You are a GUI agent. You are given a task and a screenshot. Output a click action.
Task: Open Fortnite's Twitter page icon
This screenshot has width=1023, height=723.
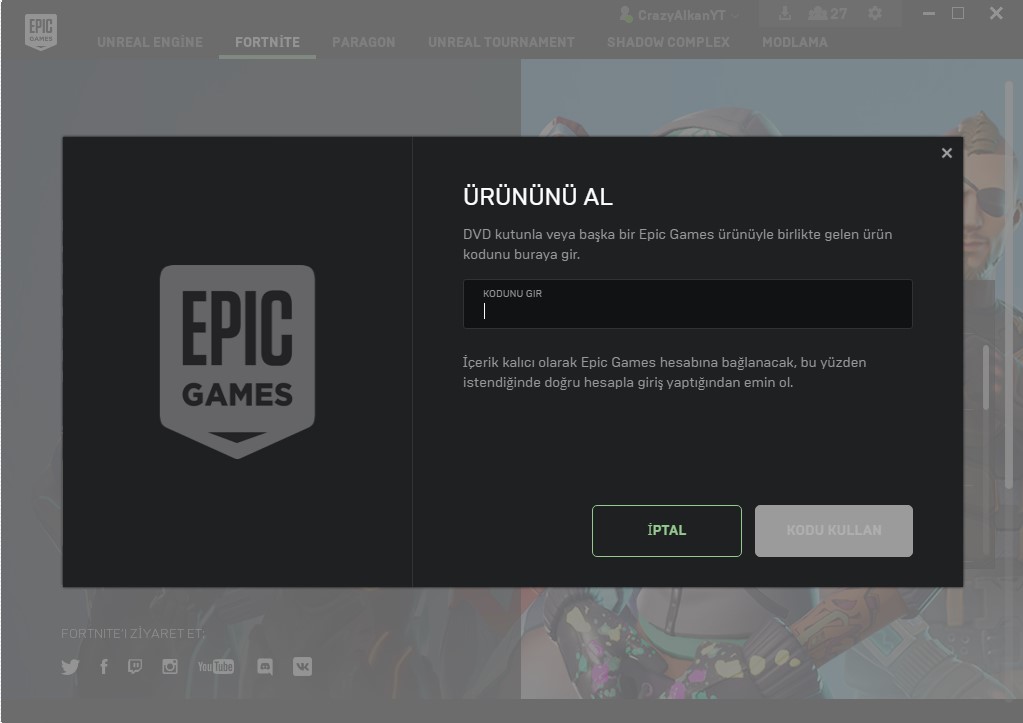point(70,666)
